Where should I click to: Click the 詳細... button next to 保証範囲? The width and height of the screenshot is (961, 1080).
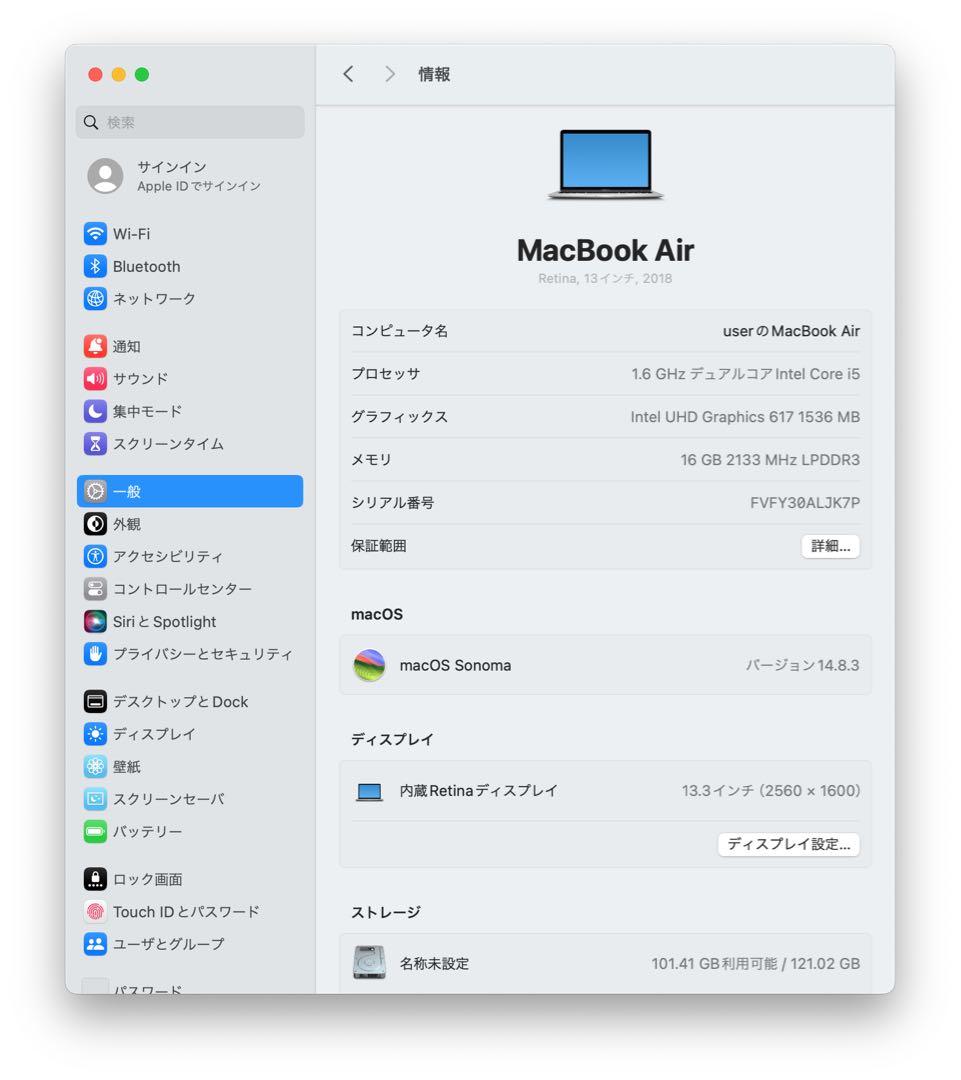830,546
